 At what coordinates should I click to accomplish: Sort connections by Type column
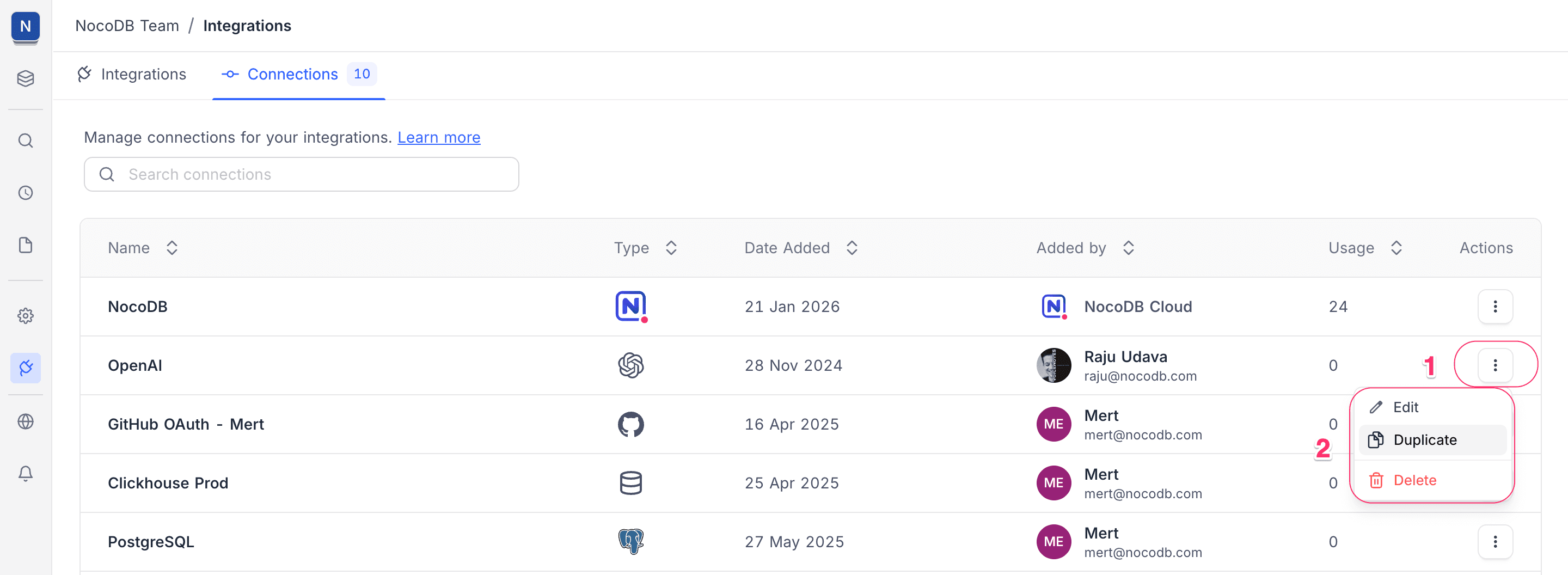point(671,248)
